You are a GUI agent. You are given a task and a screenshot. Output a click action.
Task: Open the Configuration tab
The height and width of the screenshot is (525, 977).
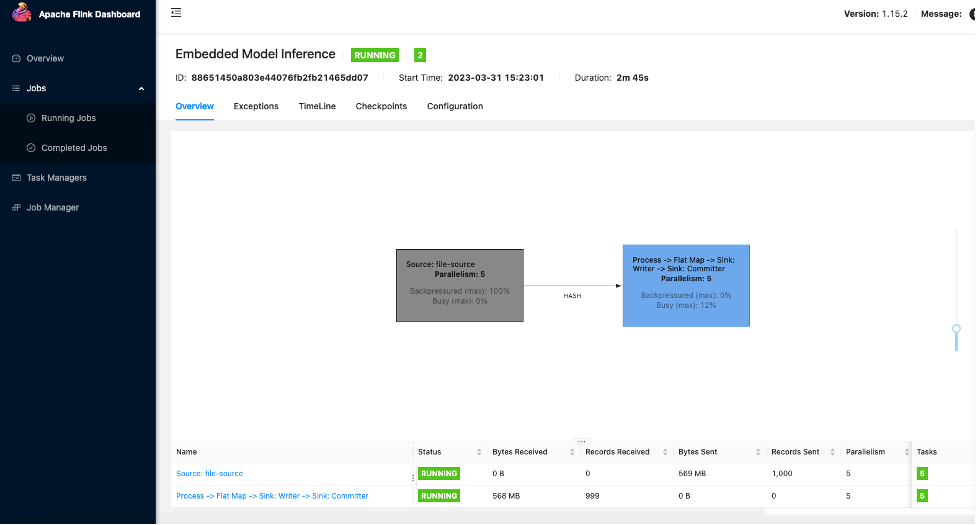pyautogui.click(x=455, y=106)
